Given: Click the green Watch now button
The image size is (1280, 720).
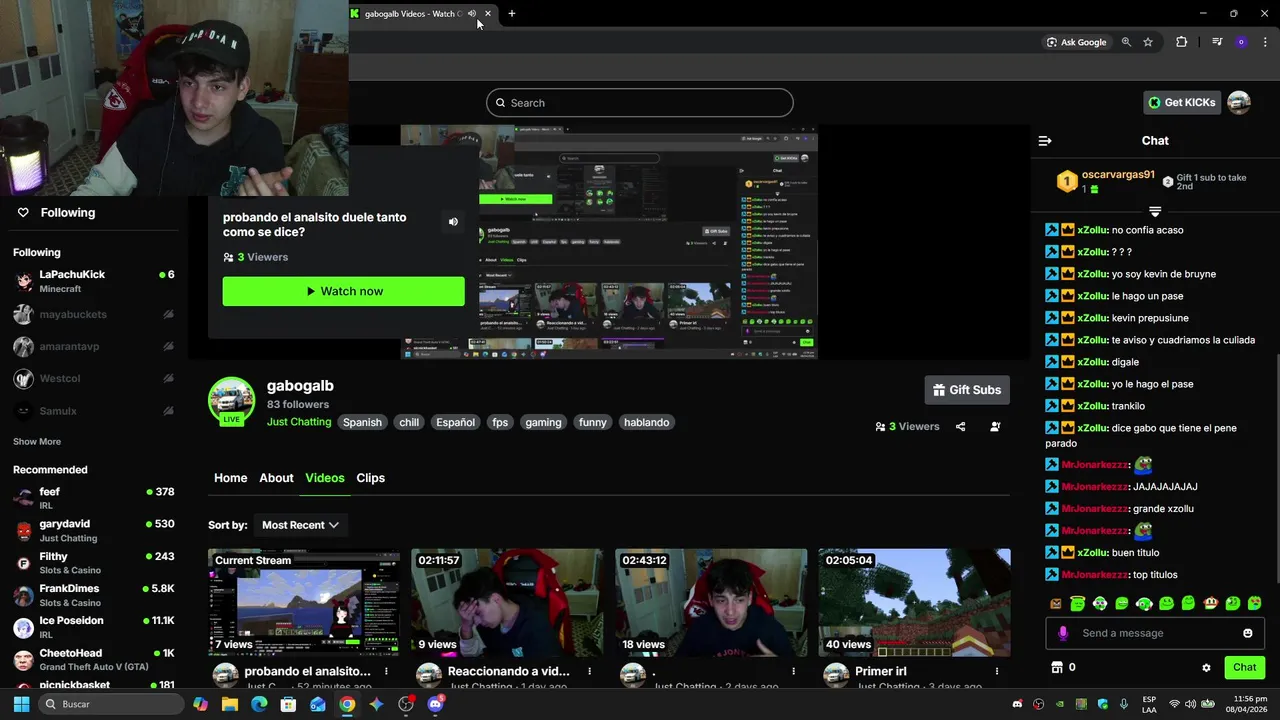Looking at the screenshot, I should [343, 291].
